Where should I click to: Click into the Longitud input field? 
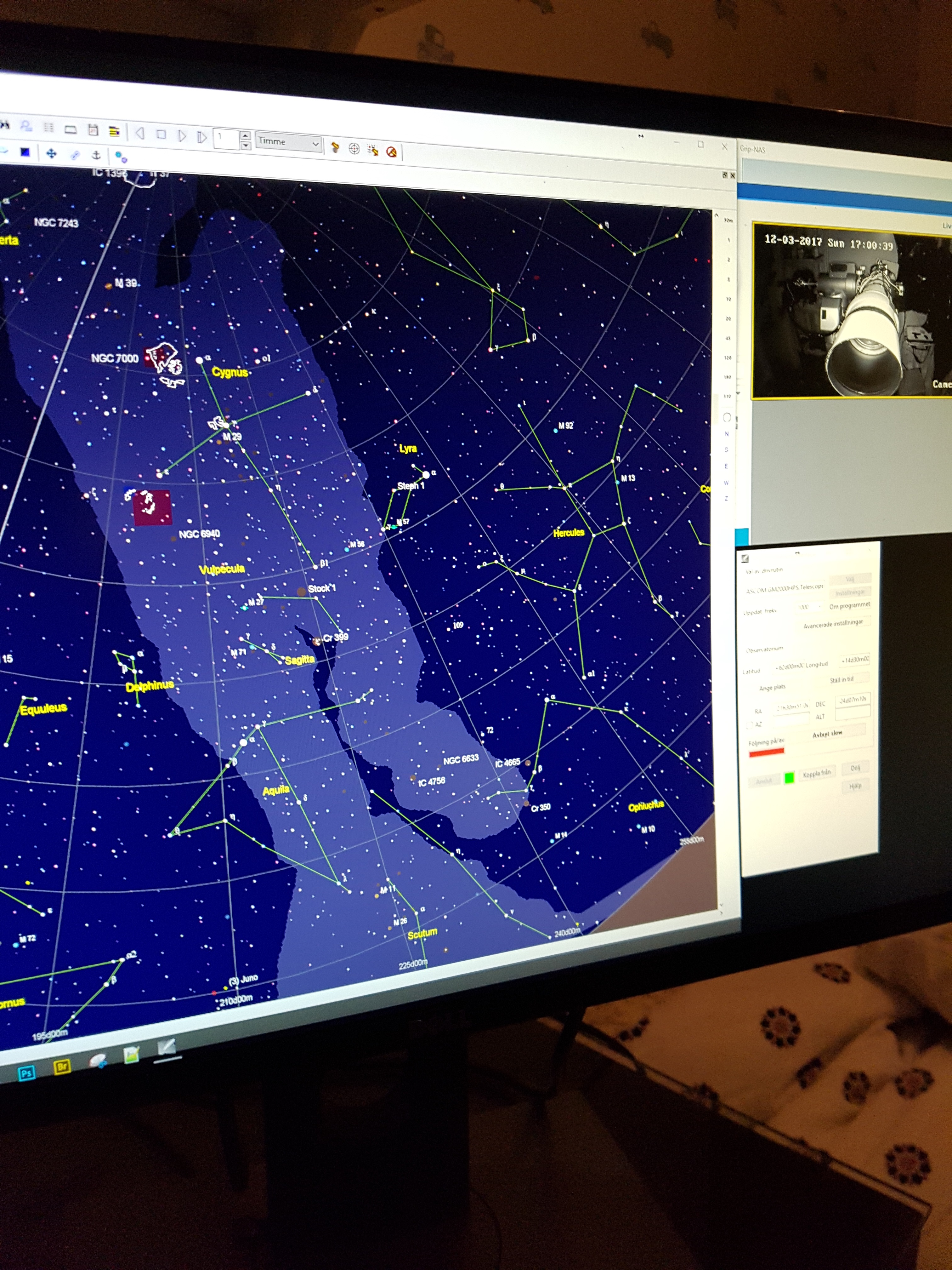click(854, 660)
